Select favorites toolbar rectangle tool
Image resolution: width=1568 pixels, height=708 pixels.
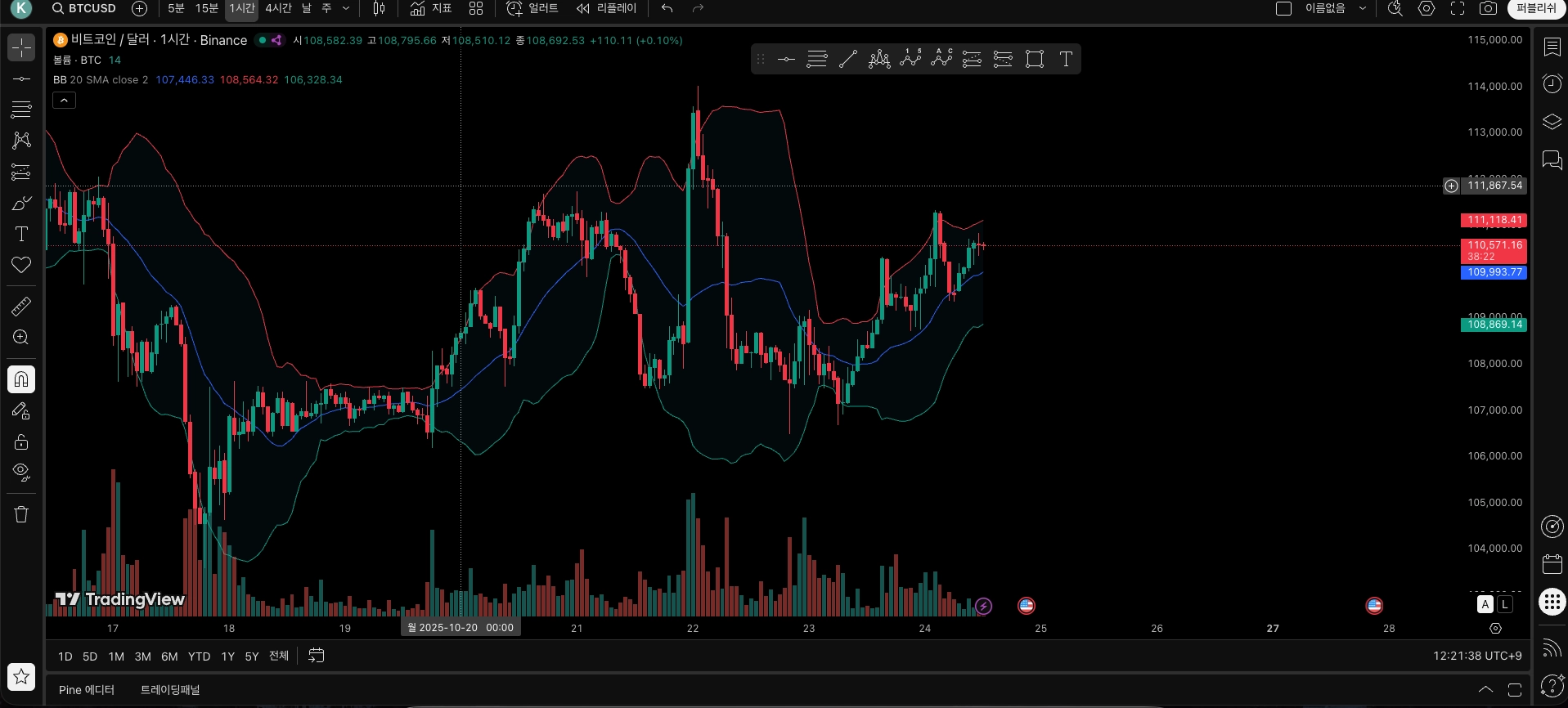(x=1035, y=59)
